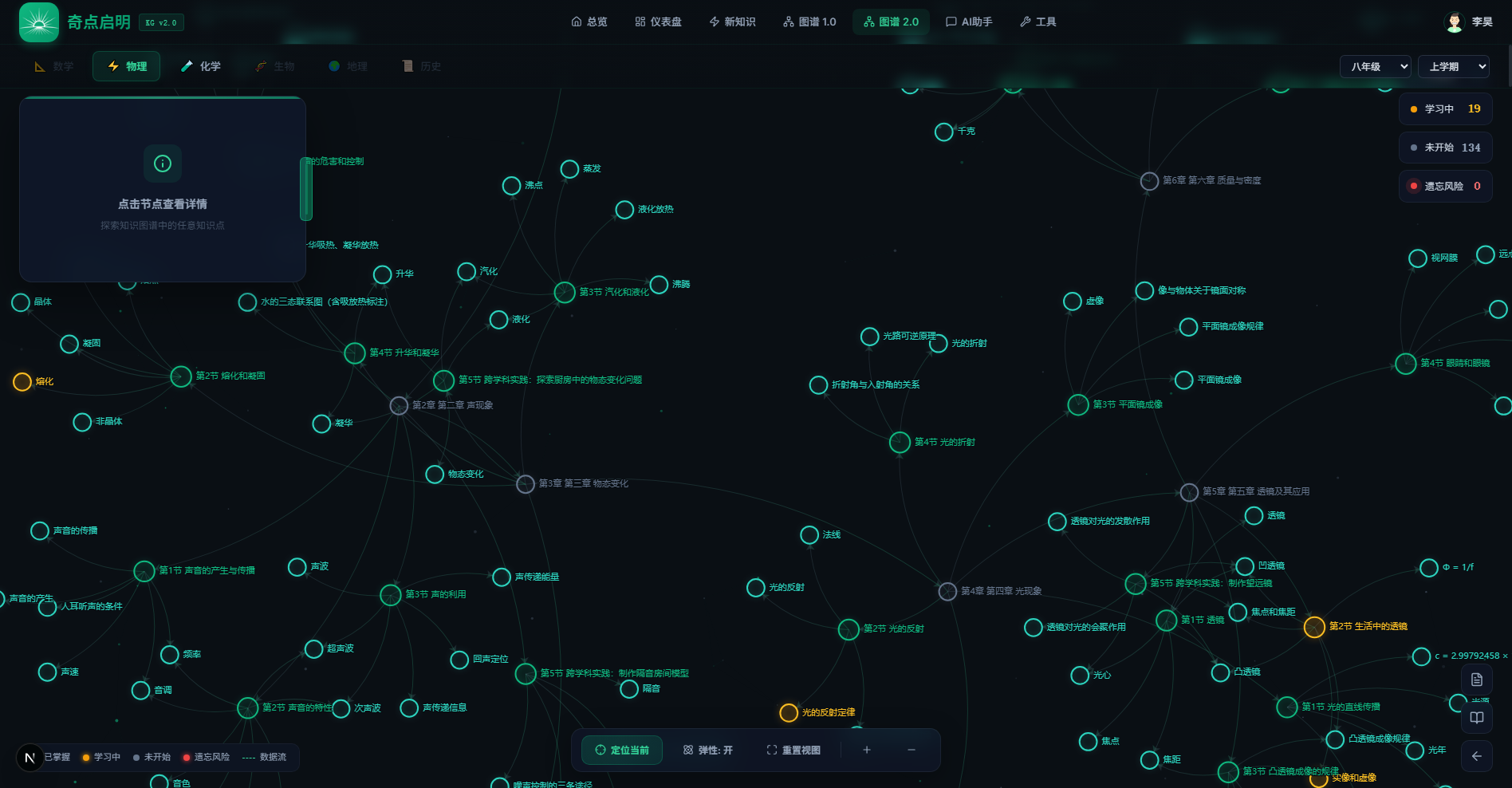Click the 遗忘风险 0 status counter
This screenshot has height=788, width=1512.
[x=1445, y=186]
